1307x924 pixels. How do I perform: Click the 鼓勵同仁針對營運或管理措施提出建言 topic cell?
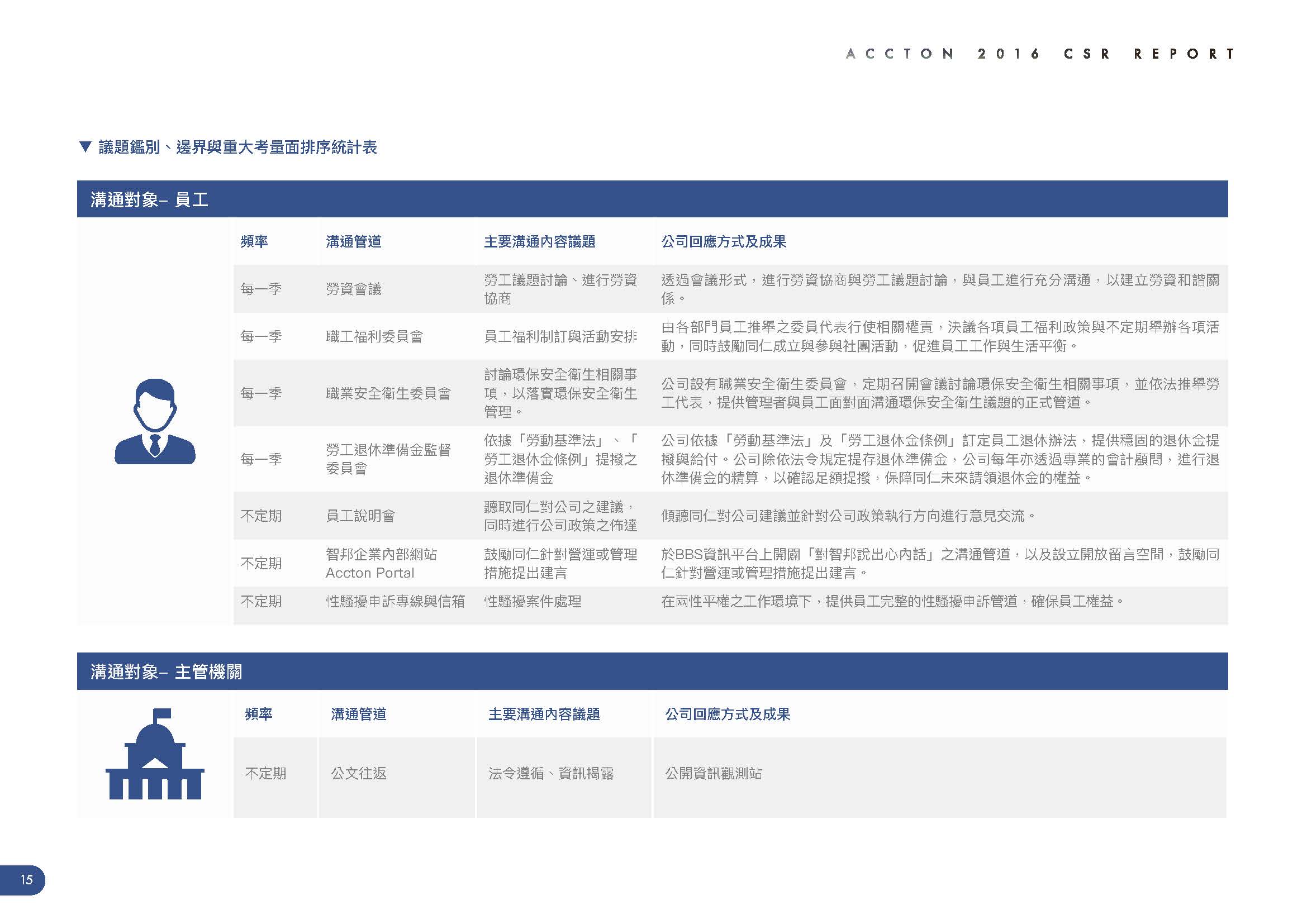[560, 563]
